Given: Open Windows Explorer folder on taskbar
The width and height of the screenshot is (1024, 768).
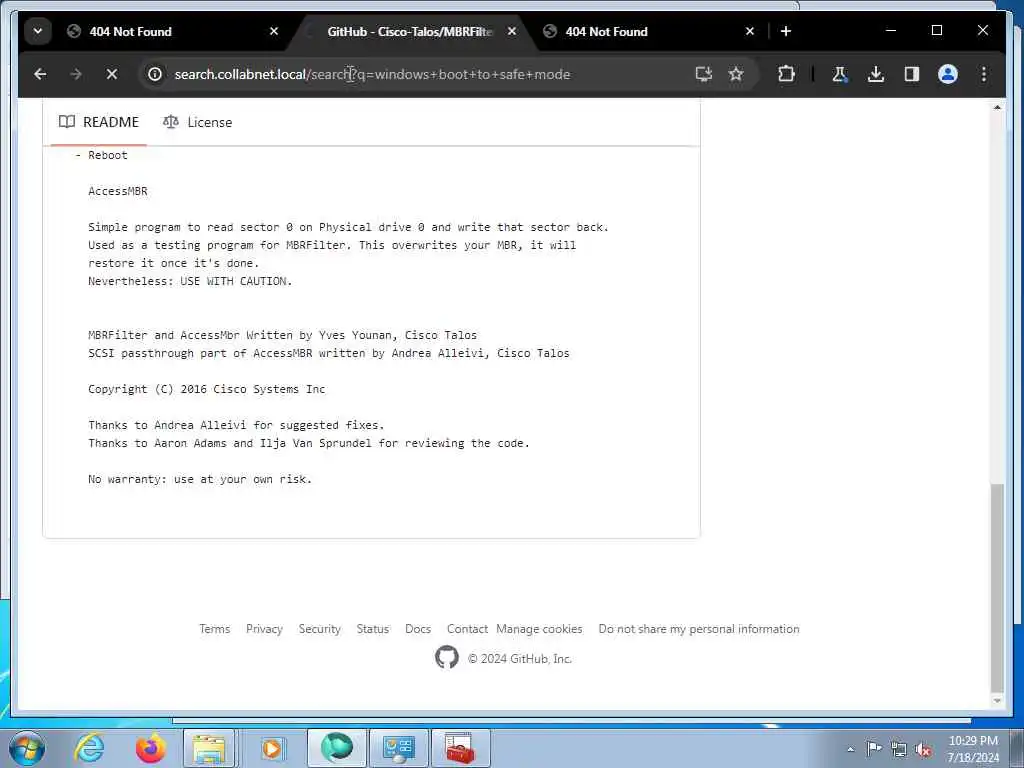Looking at the screenshot, I should 209,748.
